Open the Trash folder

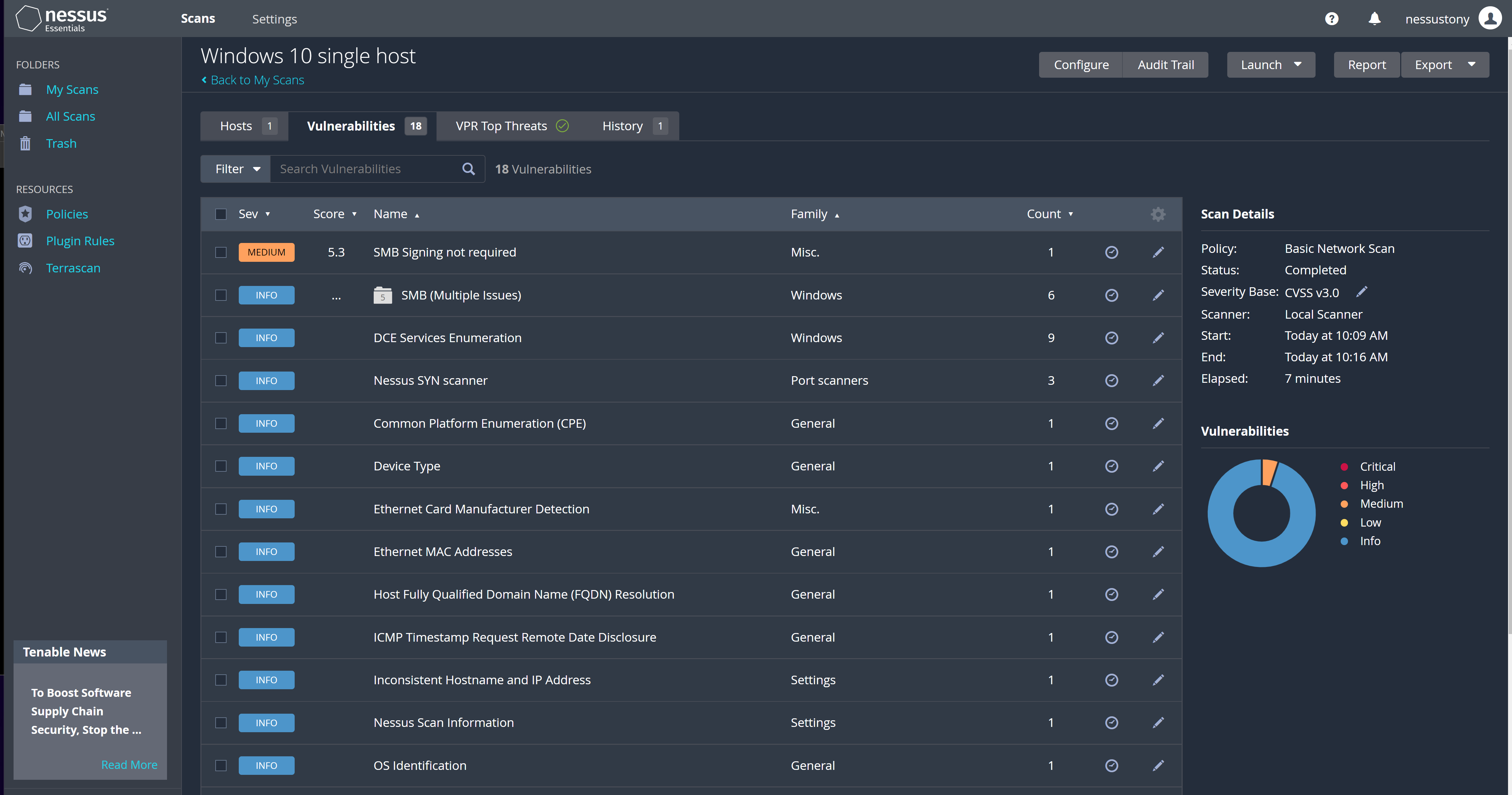[61, 143]
